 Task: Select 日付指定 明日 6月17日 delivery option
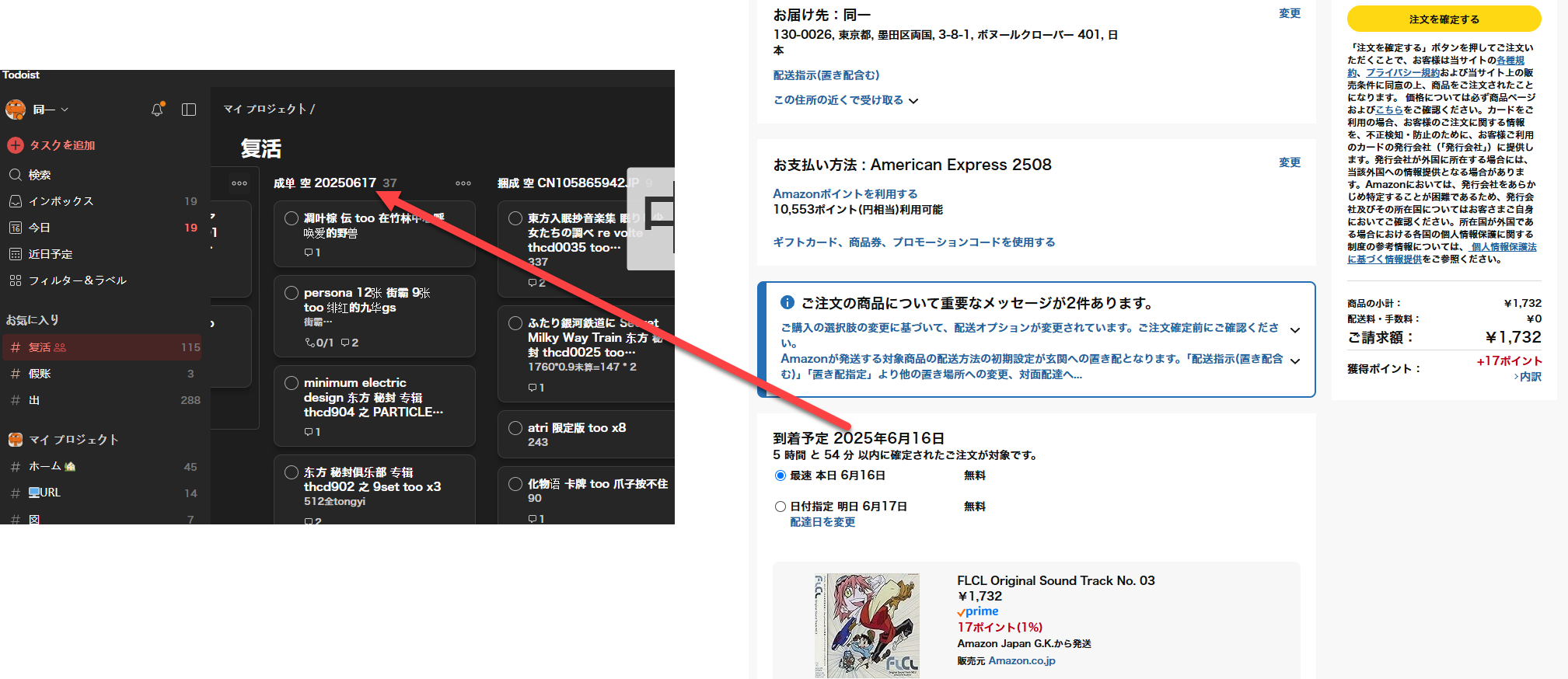coord(781,507)
